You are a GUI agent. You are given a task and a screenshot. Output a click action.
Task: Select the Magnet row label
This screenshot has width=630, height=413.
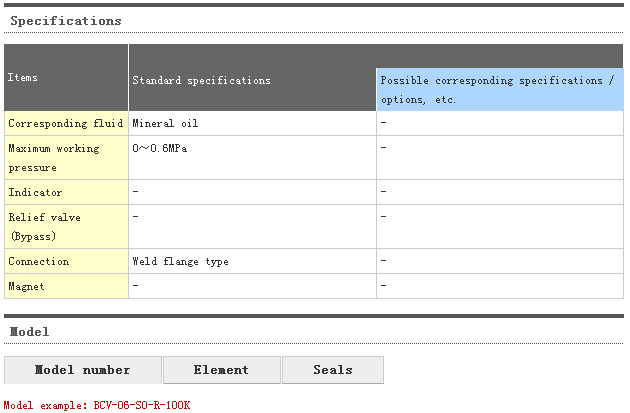[26, 286]
